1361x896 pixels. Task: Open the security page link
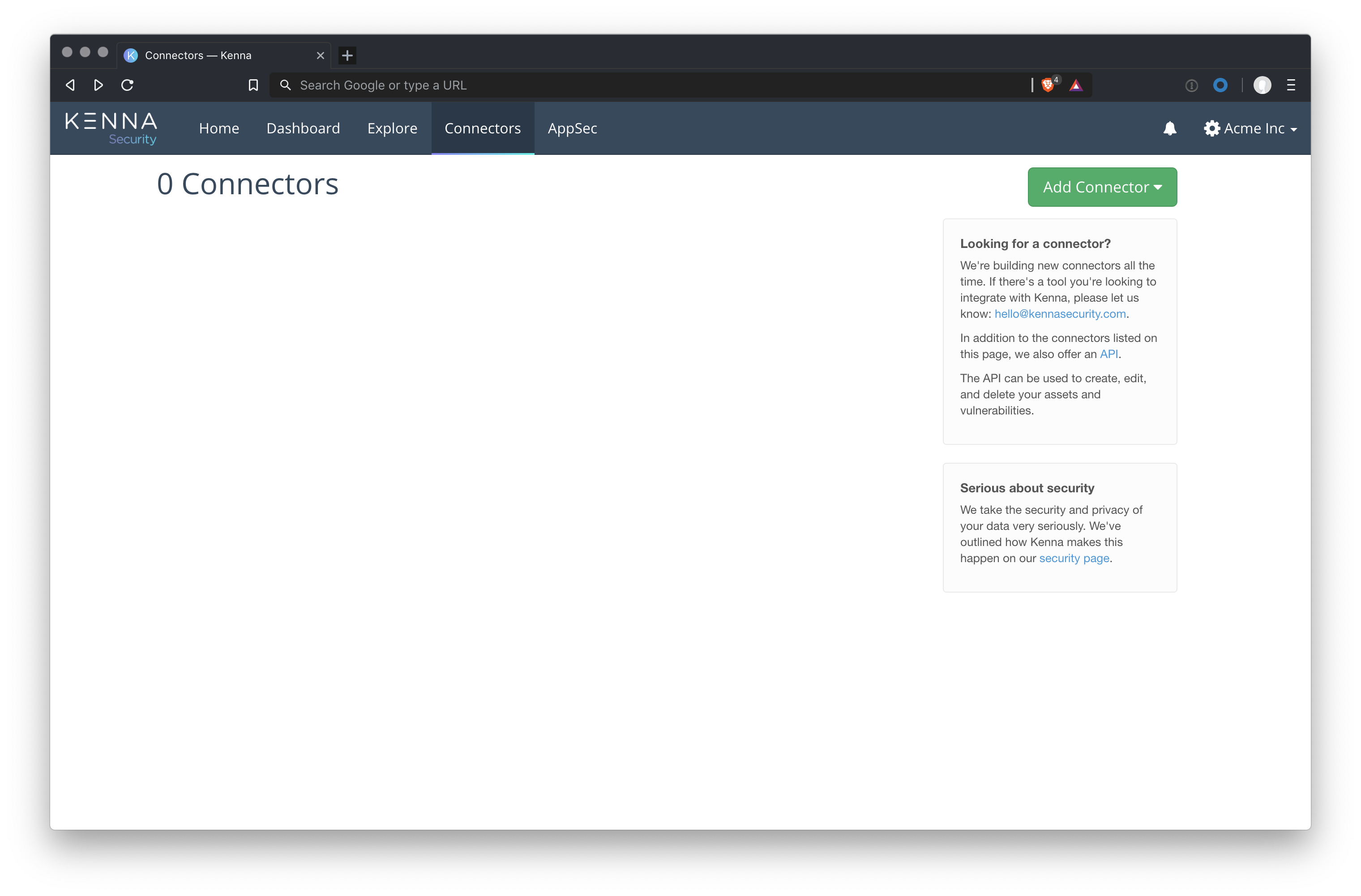[1074, 558]
